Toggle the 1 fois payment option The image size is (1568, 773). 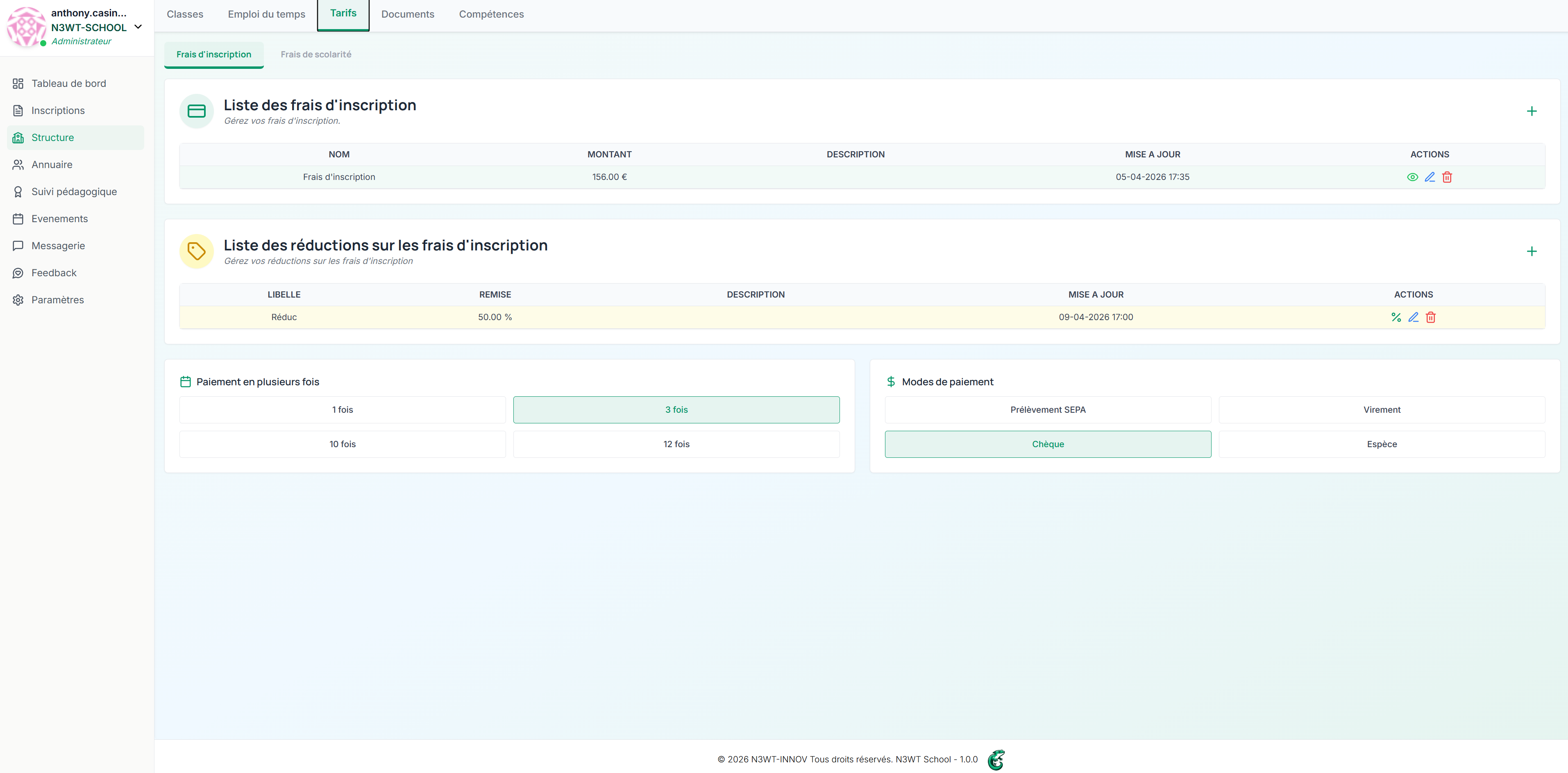(342, 410)
